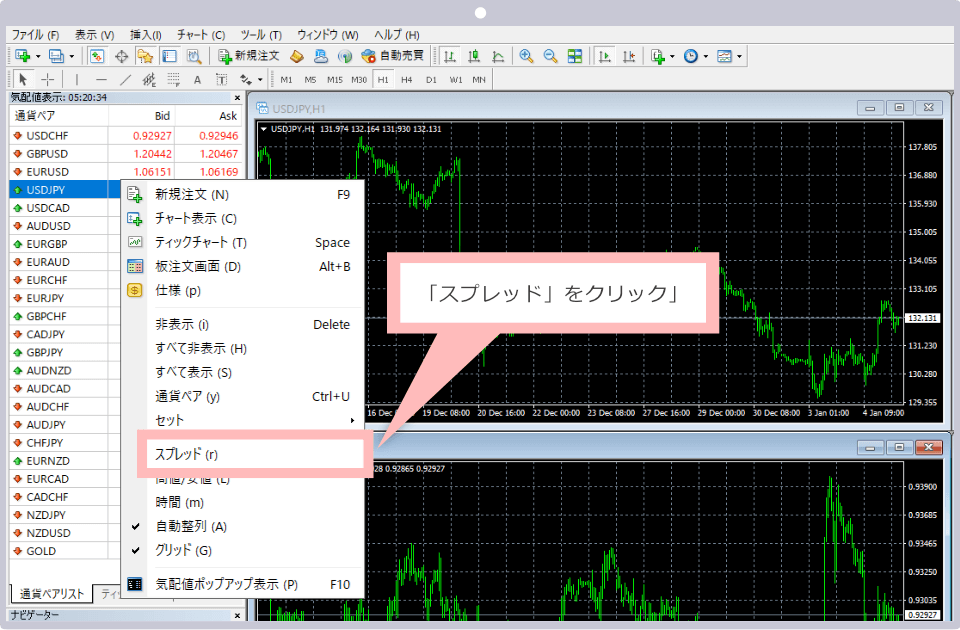Toggle the 自動売買 auto-trading button
The height and width of the screenshot is (630, 960).
(392, 56)
